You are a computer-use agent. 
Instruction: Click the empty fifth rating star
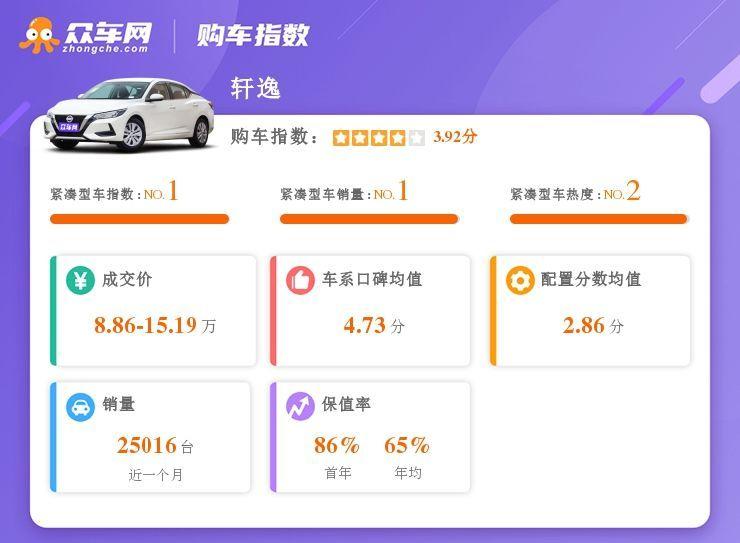(x=417, y=138)
